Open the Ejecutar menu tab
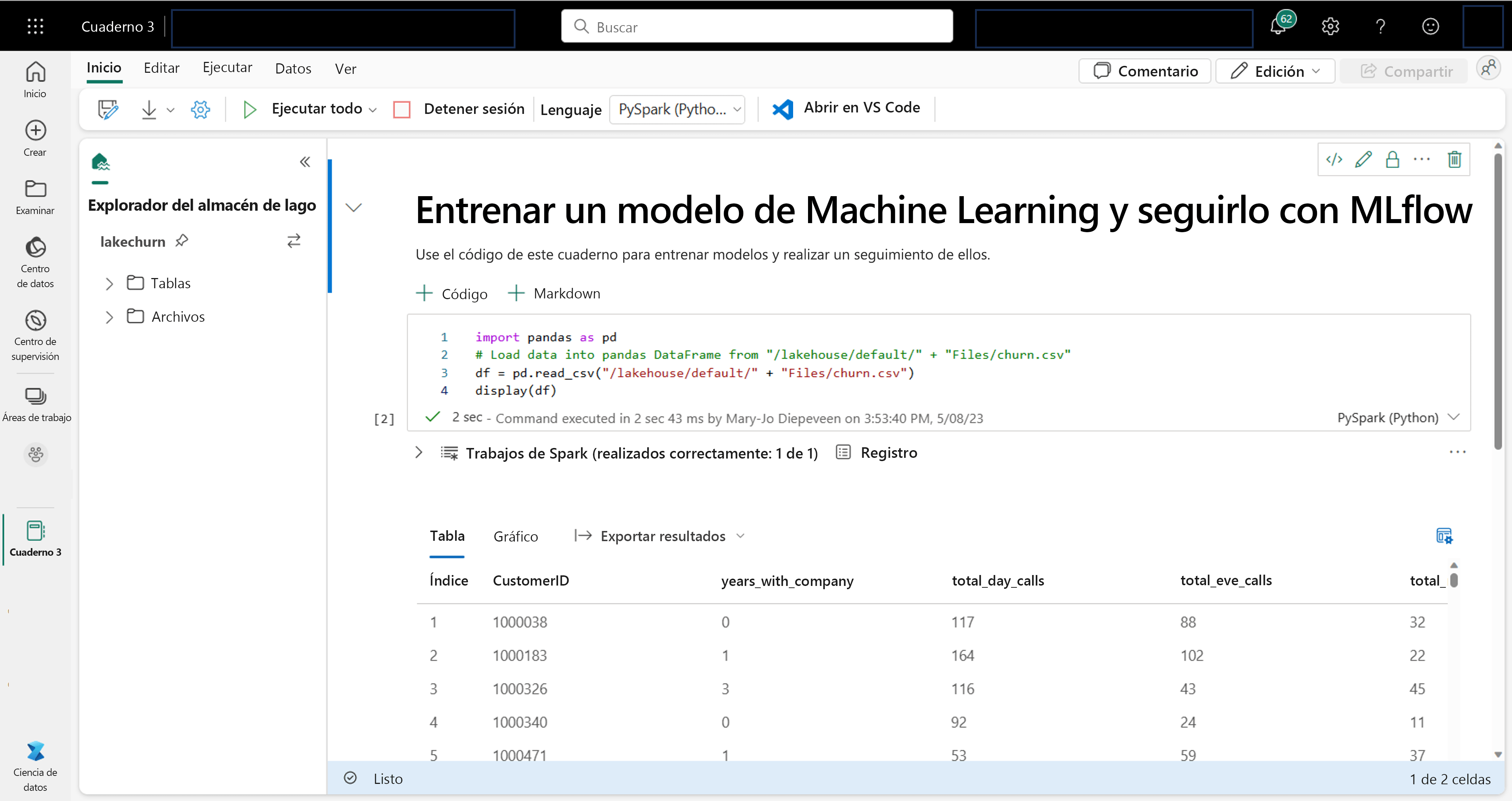 point(227,68)
